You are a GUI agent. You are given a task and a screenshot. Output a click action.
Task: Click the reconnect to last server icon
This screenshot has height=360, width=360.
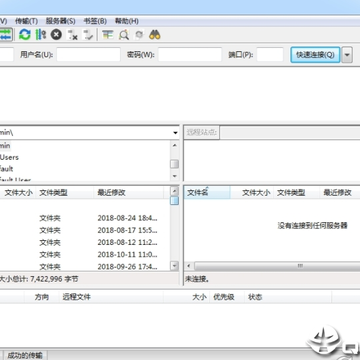[x=88, y=35]
